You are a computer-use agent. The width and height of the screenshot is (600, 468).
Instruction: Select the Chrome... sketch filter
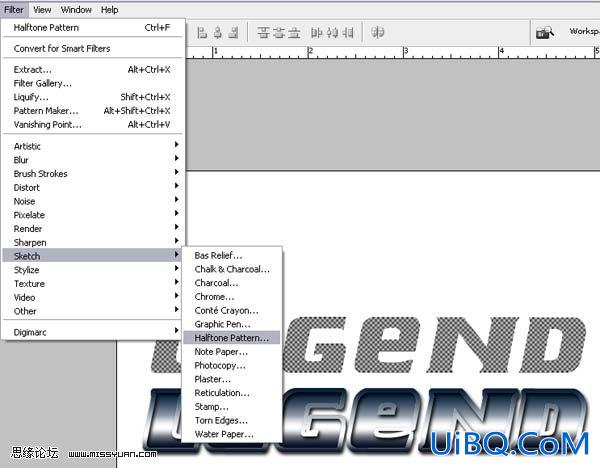[232, 297]
